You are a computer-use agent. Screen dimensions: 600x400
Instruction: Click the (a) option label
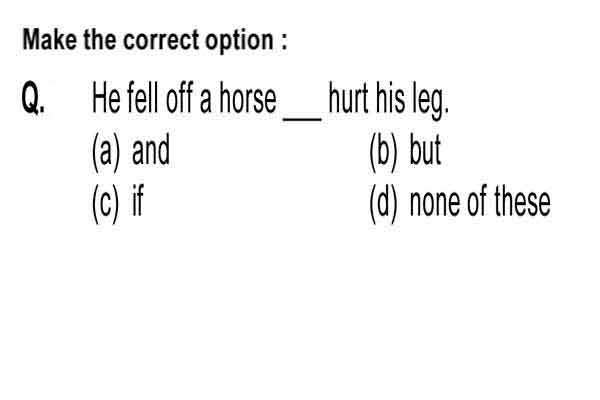(x=106, y=152)
